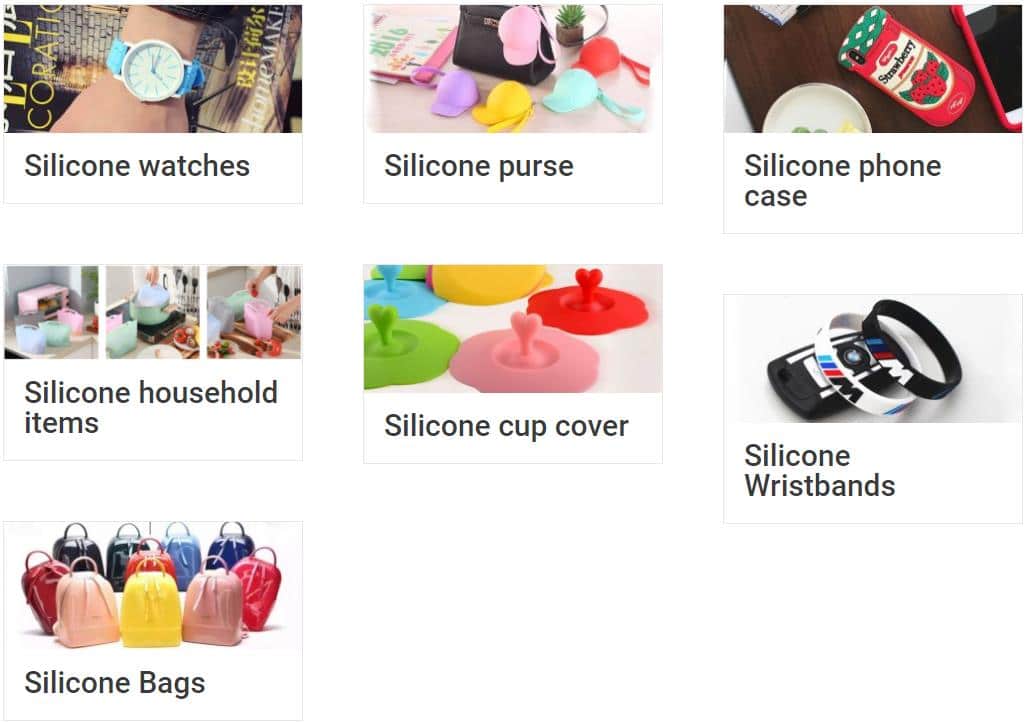The width and height of the screenshot is (1027, 723).
Task: Open the BMW wristbands product photo
Action: pos(872,358)
